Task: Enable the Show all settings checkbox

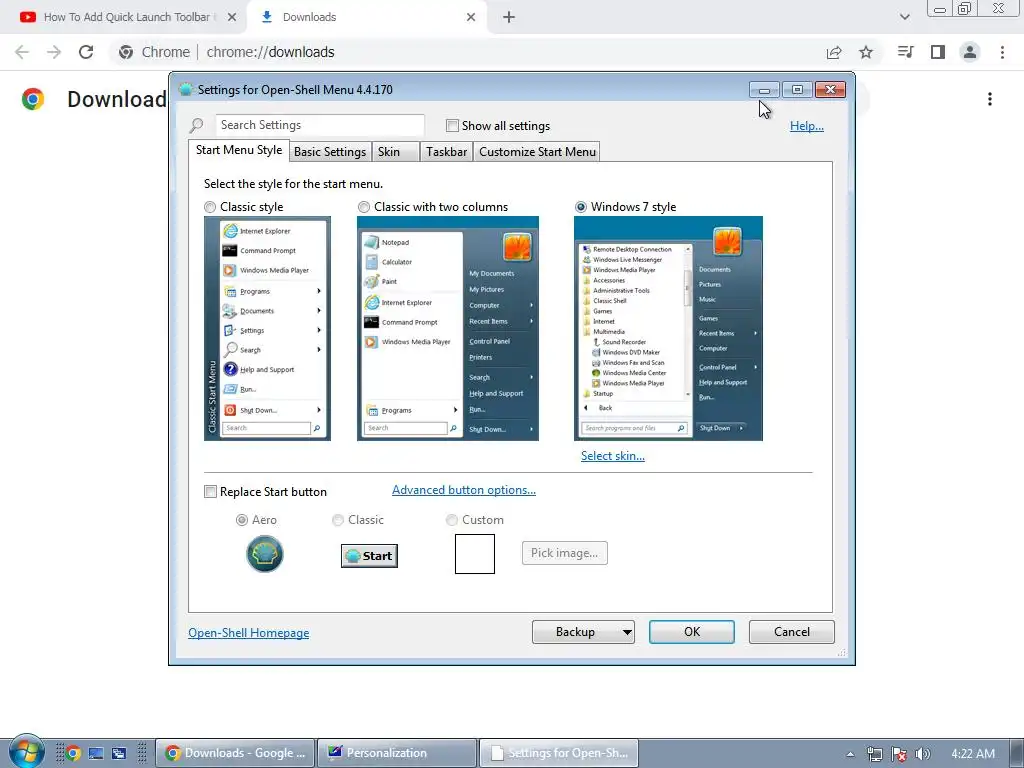Action: [452, 125]
